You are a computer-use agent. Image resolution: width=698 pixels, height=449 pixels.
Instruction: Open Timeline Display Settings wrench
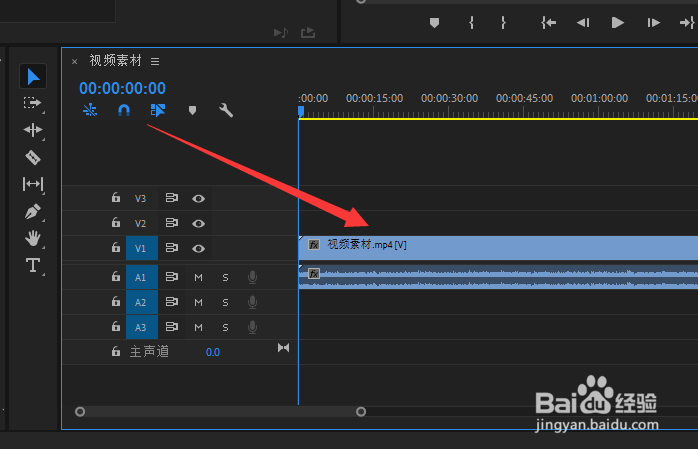(226, 110)
